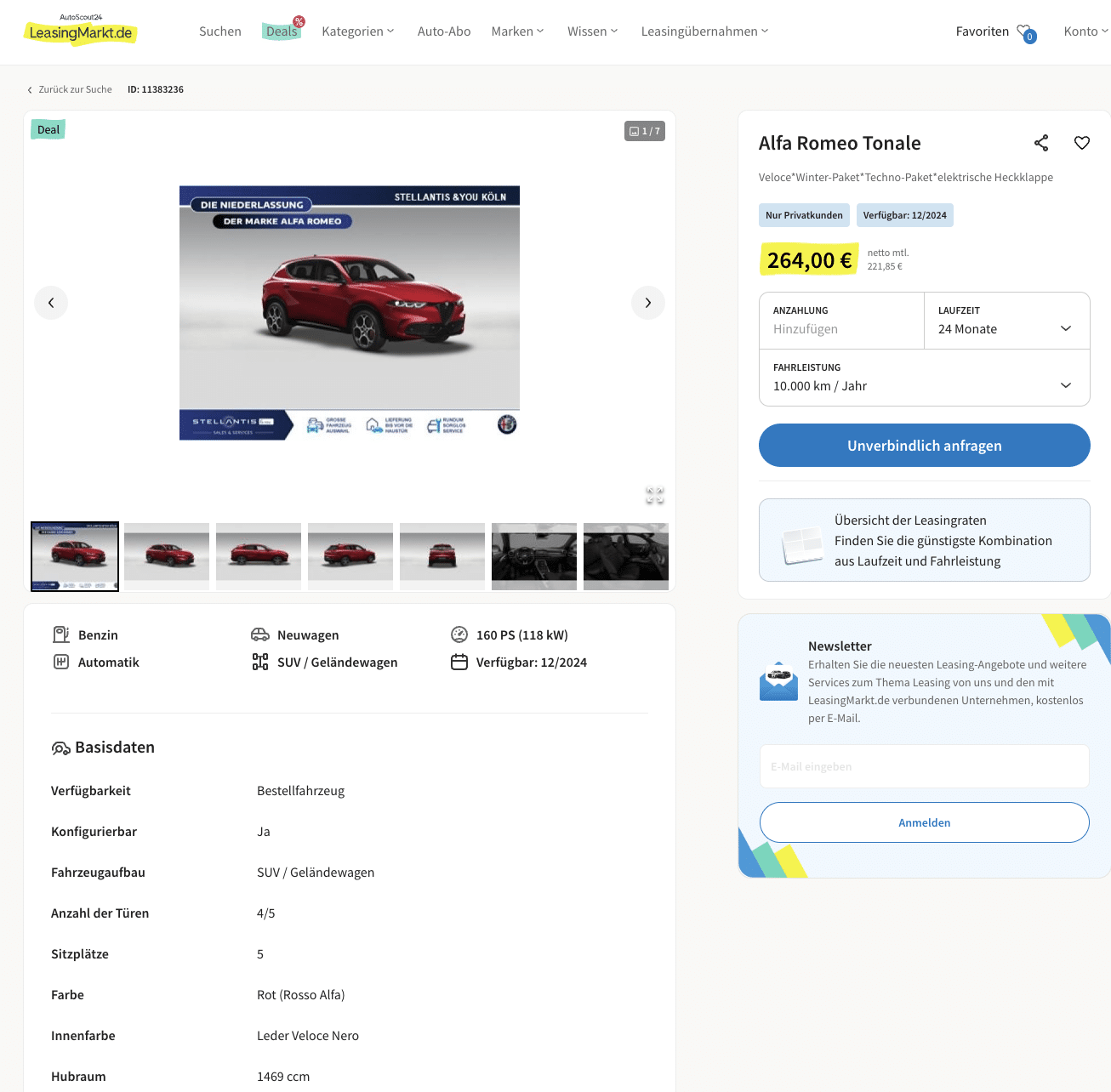Select seventh thumbnail showing seats
The image size is (1111, 1092).
[626, 556]
